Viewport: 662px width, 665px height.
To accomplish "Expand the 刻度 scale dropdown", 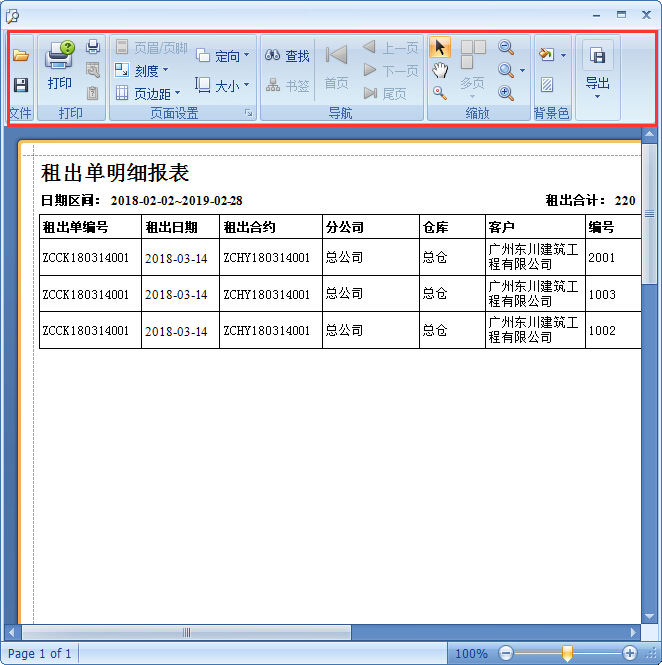I will click(141, 71).
